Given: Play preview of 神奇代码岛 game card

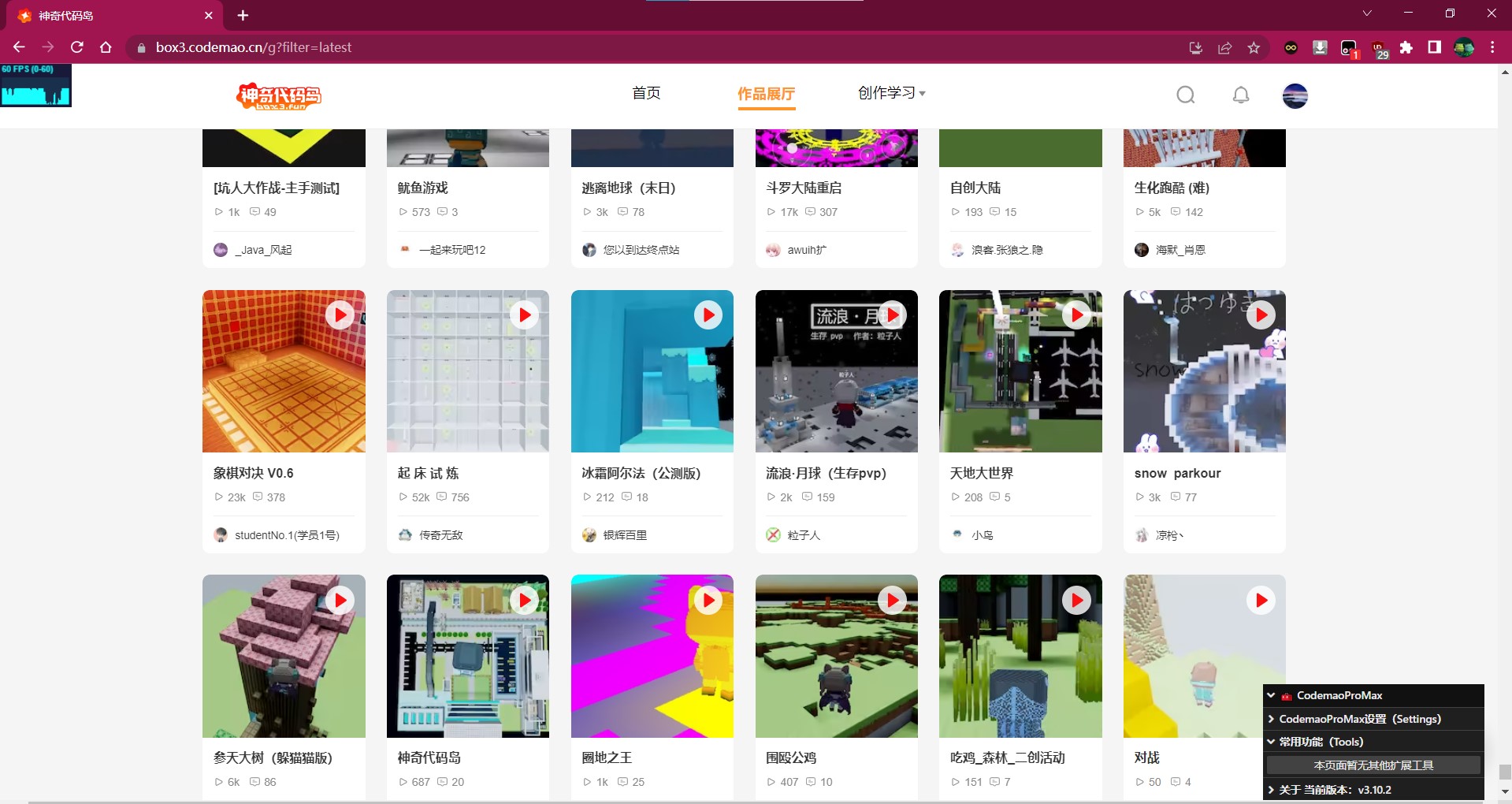Looking at the screenshot, I should [x=524, y=601].
